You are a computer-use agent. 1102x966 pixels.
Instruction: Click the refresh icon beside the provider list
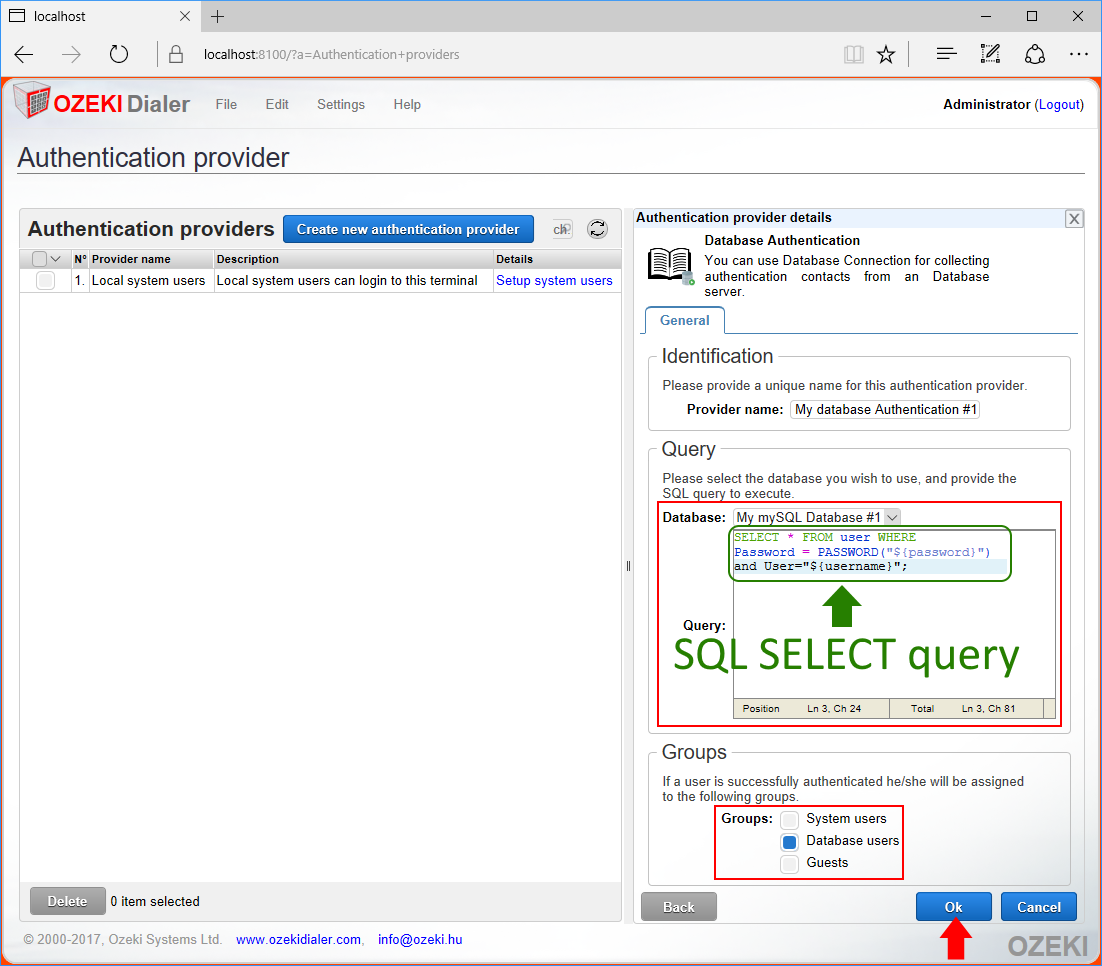tap(597, 229)
